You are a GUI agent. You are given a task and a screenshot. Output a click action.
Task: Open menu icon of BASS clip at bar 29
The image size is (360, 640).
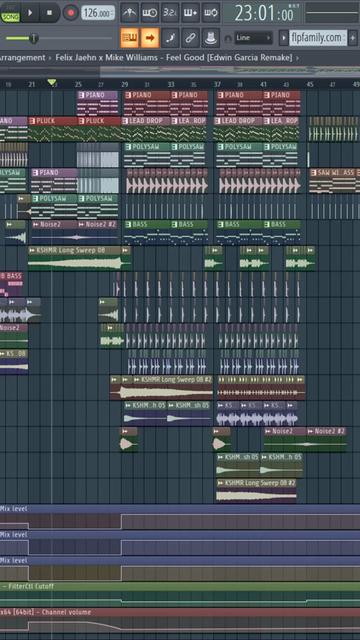128,224
